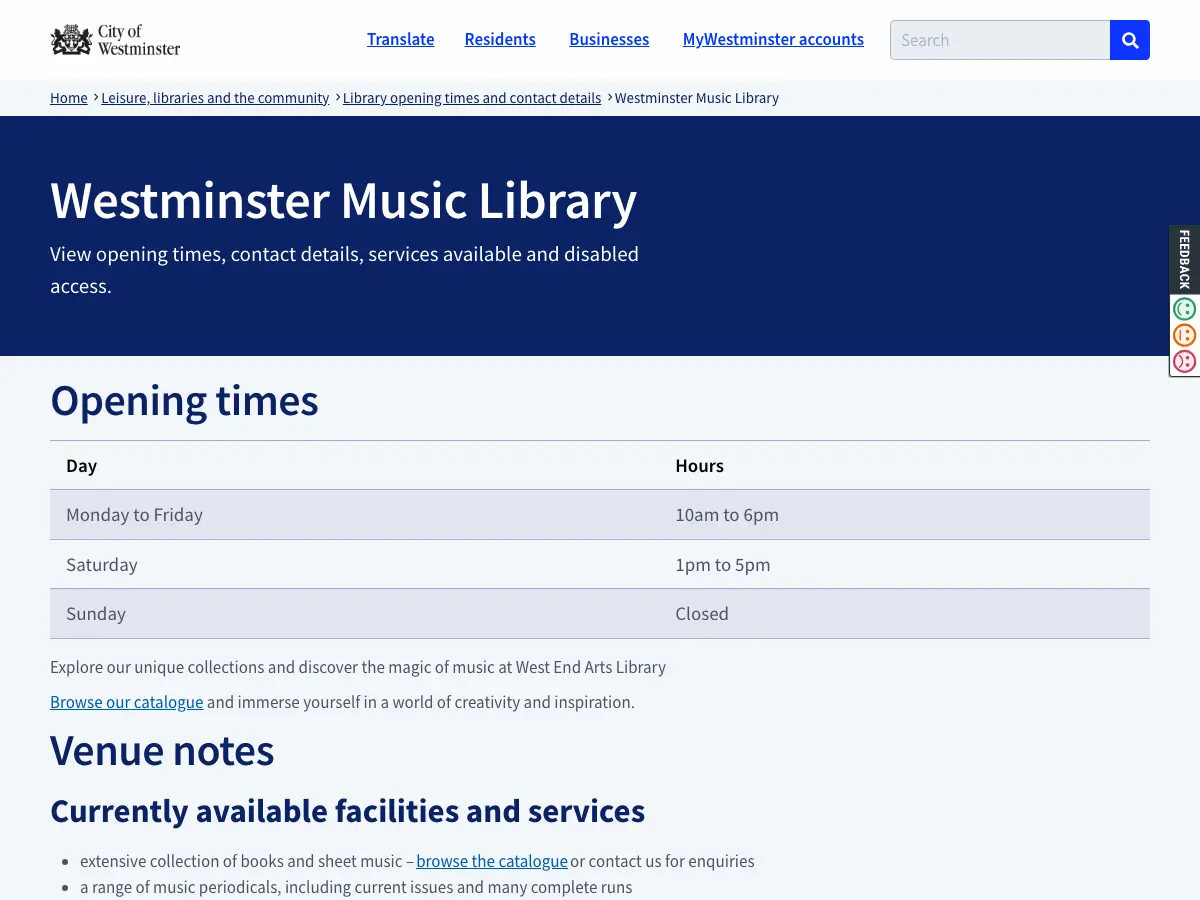
Task: Open Leisure, libraries and the community breadcrumb
Action: pos(215,98)
